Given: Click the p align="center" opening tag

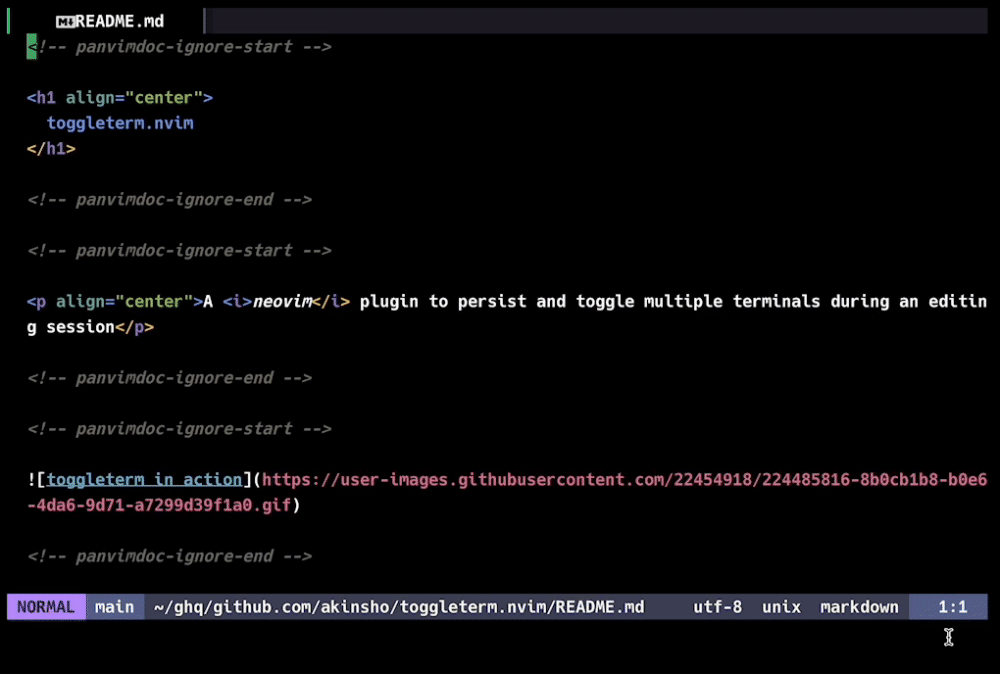Looking at the screenshot, I should tap(115, 301).
